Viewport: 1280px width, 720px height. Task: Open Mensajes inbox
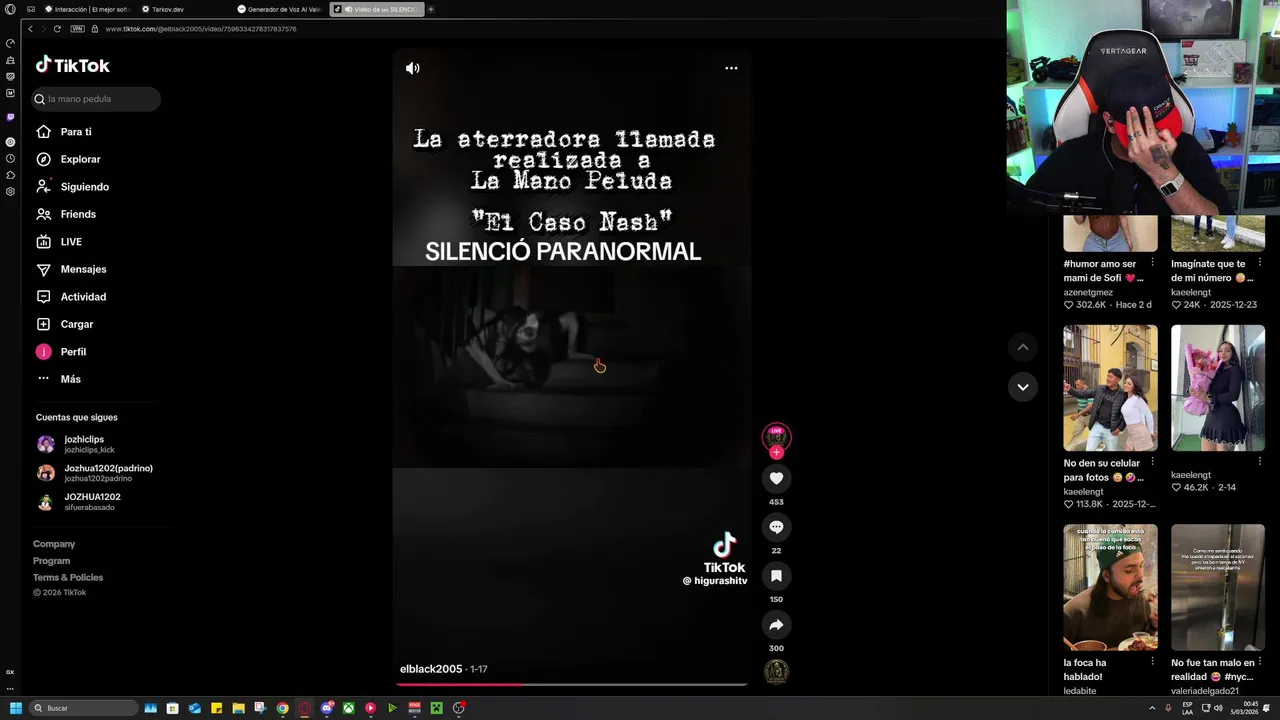(72, 269)
